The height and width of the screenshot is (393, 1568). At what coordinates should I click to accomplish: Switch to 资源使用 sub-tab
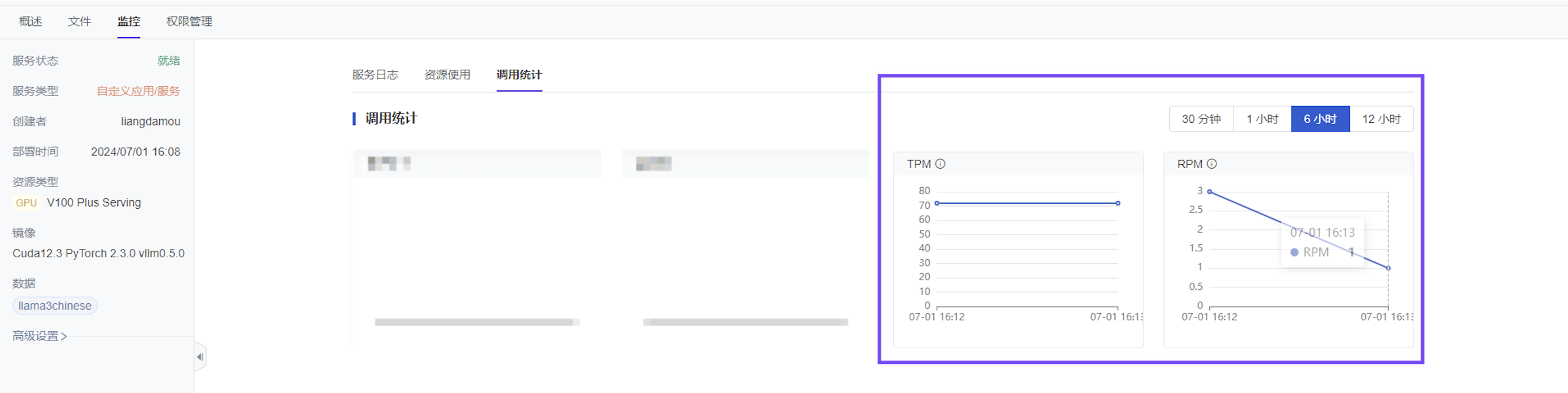point(447,75)
